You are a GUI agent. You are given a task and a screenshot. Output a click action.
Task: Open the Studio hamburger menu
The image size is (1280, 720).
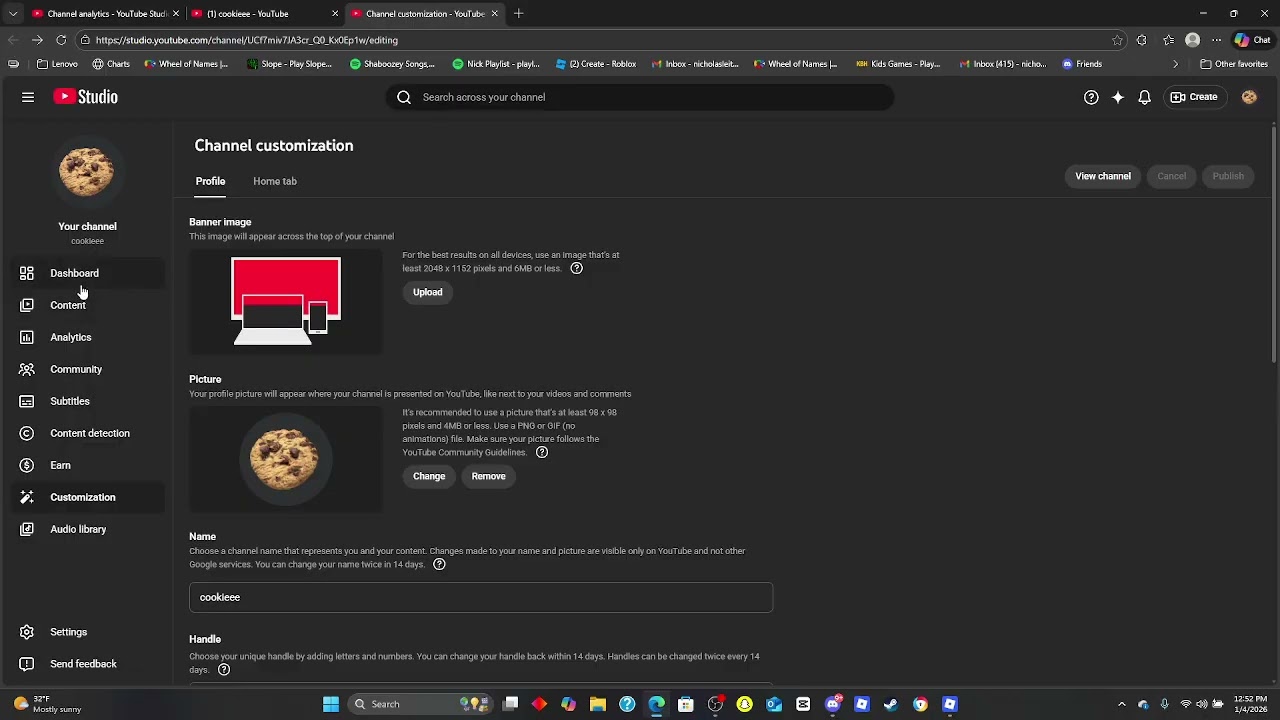coord(28,97)
